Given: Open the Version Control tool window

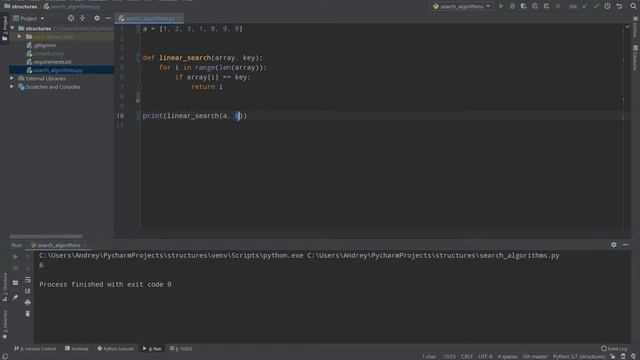Looking at the screenshot, I should click(35, 349).
